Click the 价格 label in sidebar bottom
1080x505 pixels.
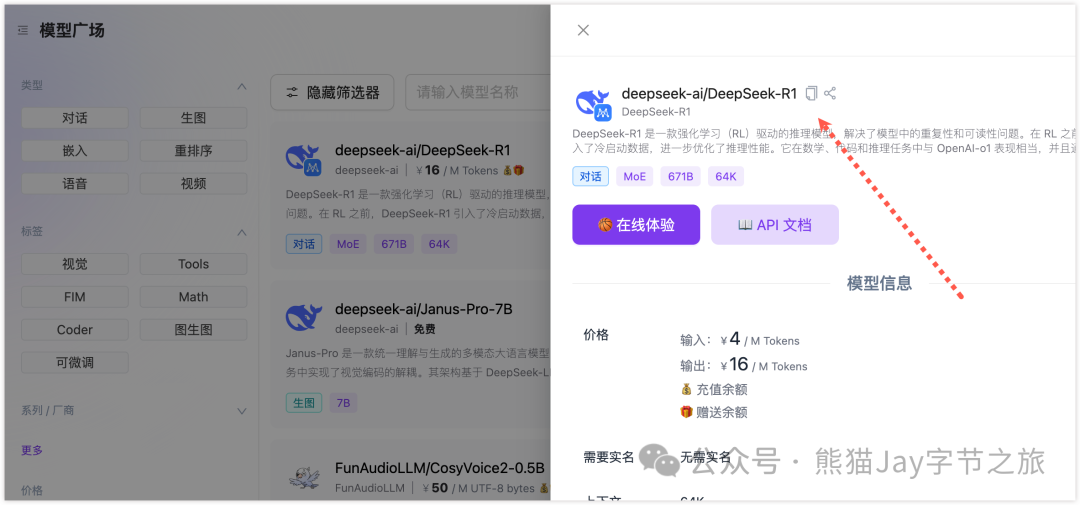(32, 491)
